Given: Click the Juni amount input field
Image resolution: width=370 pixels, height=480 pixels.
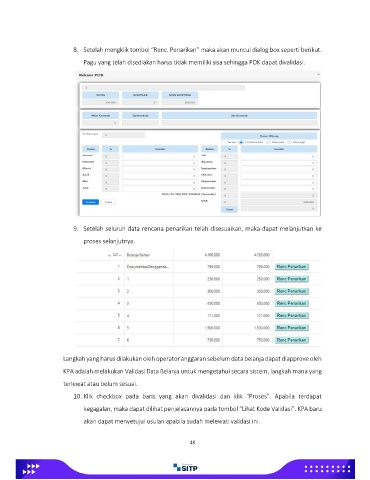Looking at the screenshot, I should [159, 189].
